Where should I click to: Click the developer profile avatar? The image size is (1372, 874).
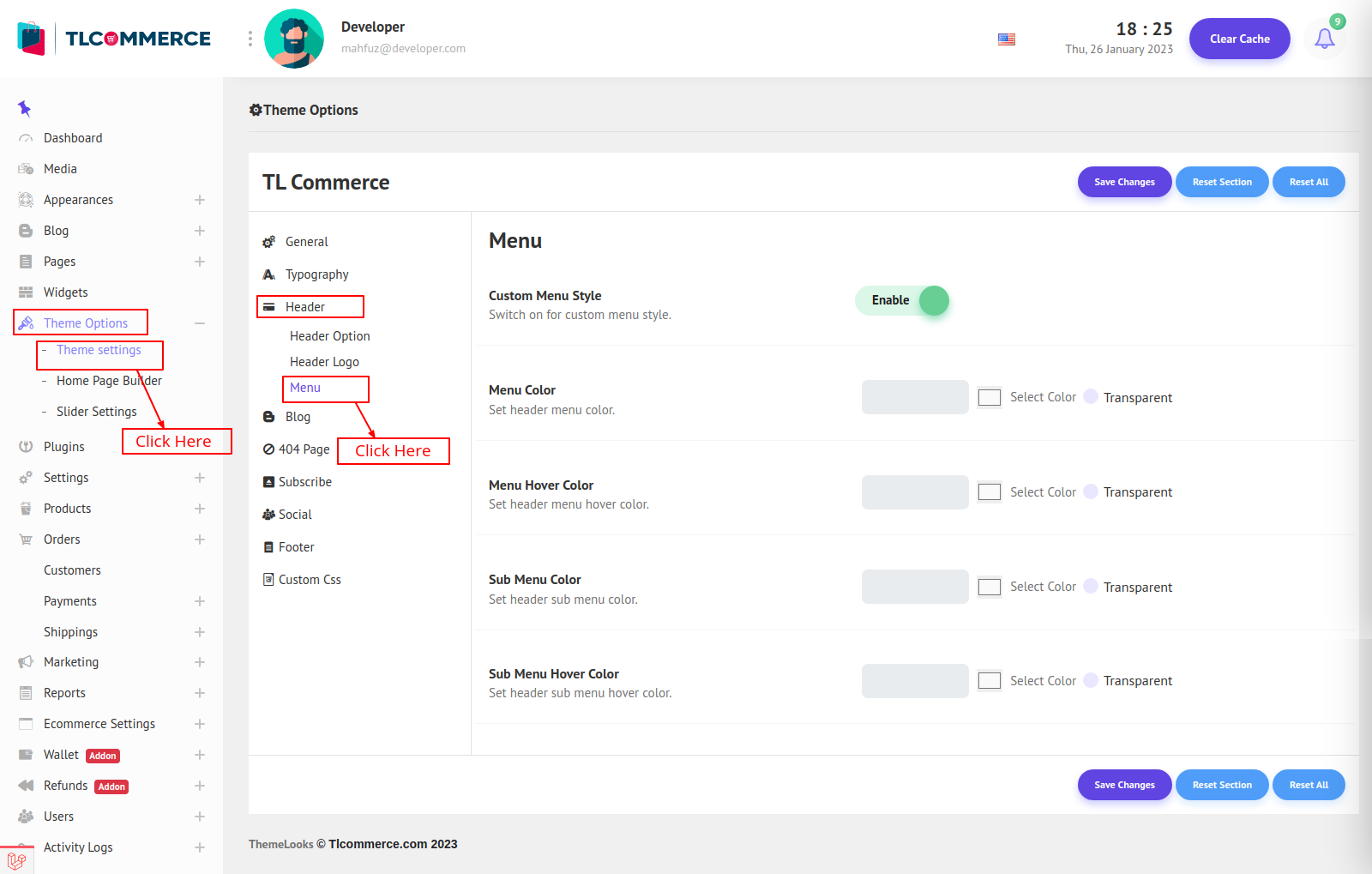pyautogui.click(x=294, y=39)
